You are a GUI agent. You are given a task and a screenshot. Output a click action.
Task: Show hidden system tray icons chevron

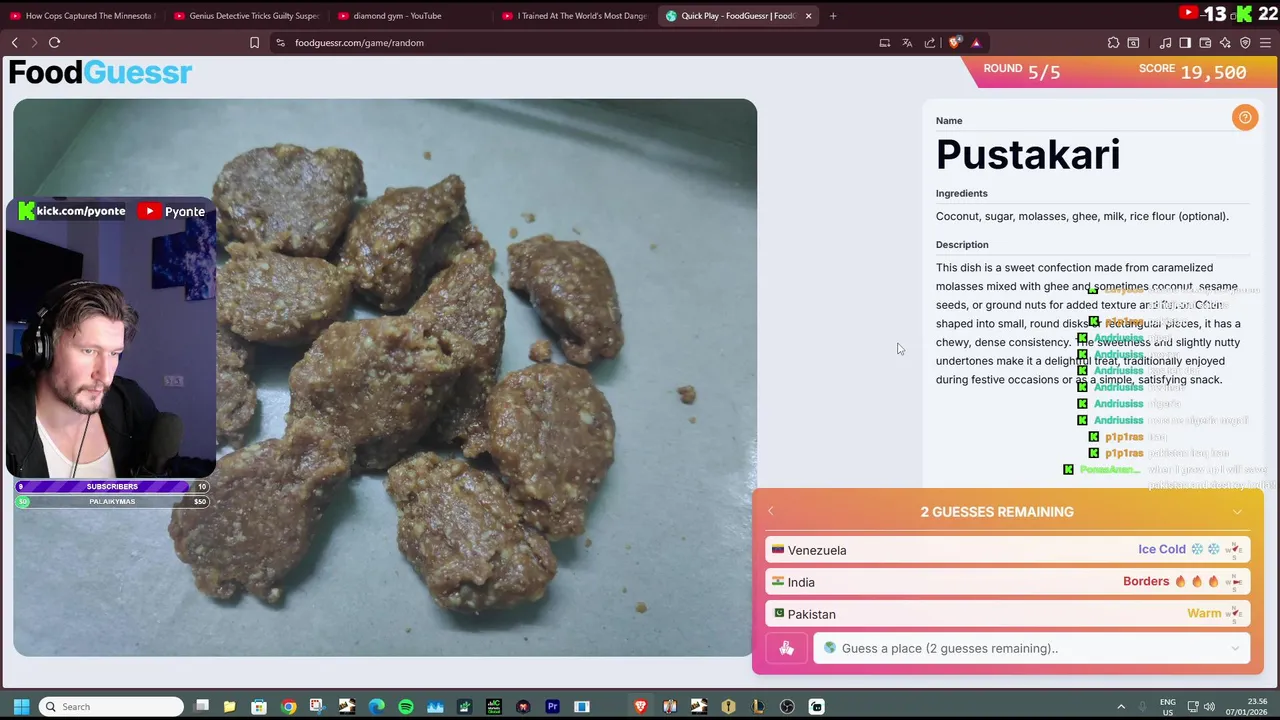coord(1121,707)
